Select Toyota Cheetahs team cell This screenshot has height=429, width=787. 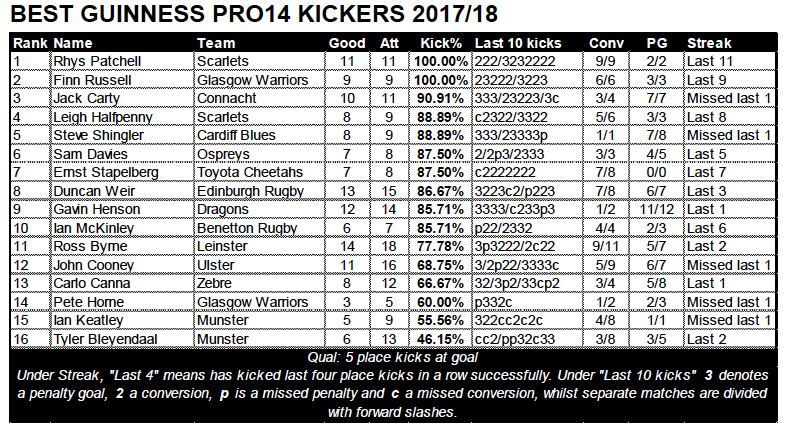259,172
